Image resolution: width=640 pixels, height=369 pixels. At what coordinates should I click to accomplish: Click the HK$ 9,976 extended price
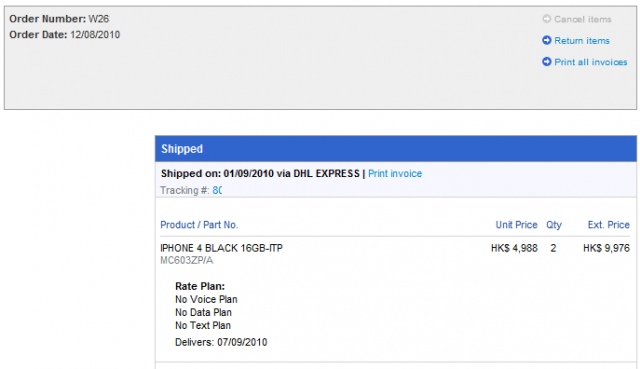click(x=606, y=248)
